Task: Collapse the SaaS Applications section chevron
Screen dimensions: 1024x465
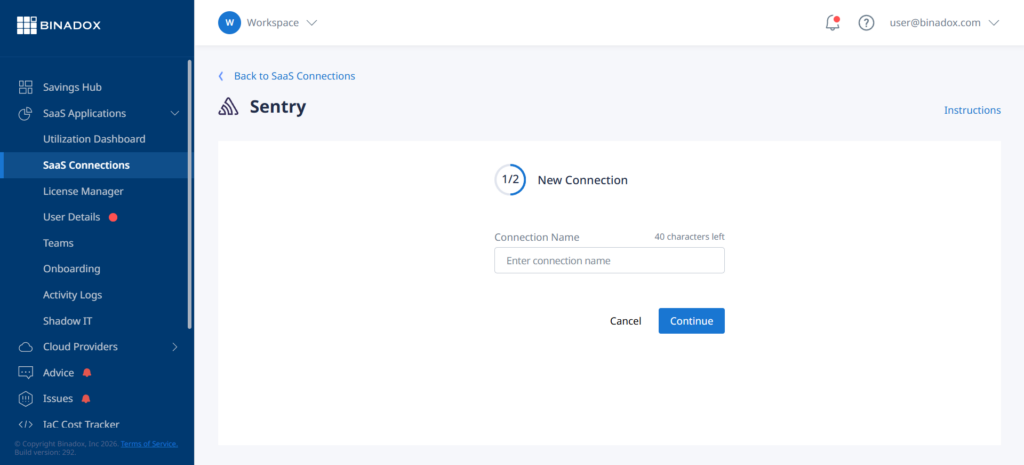Action: click(x=175, y=114)
